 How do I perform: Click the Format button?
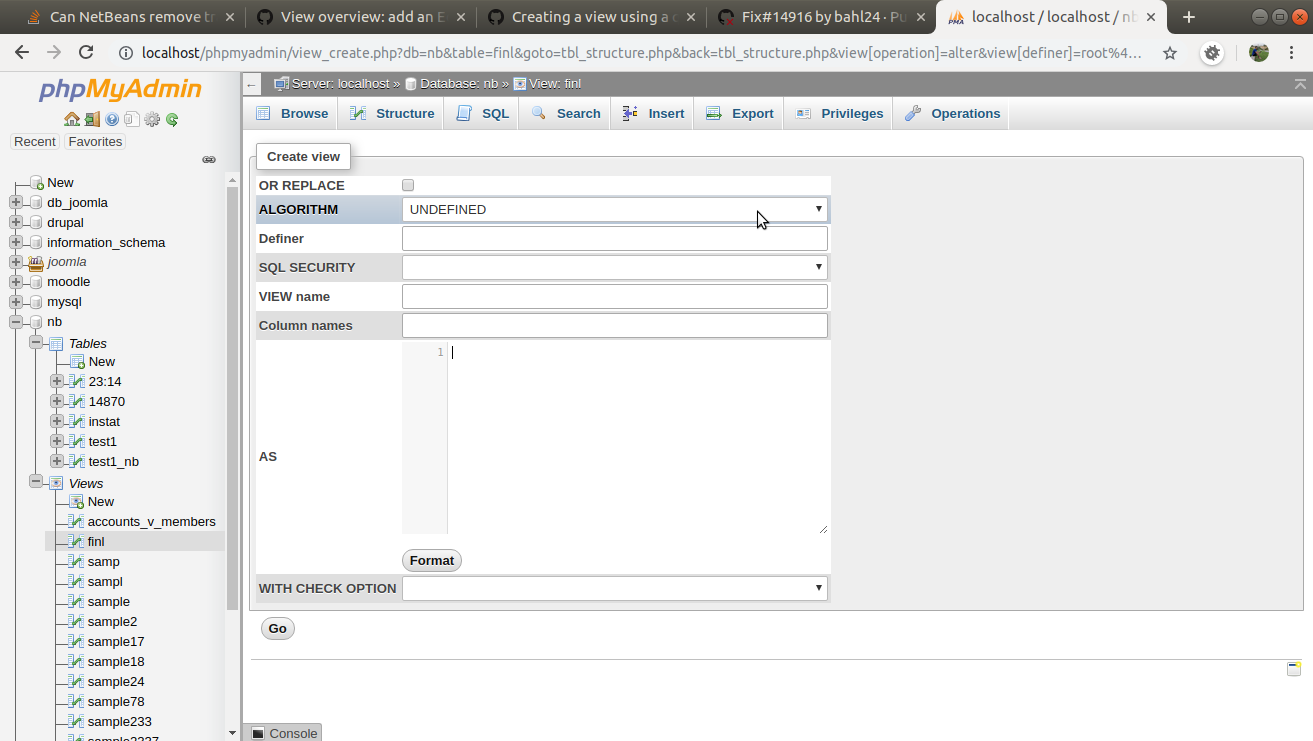432,560
